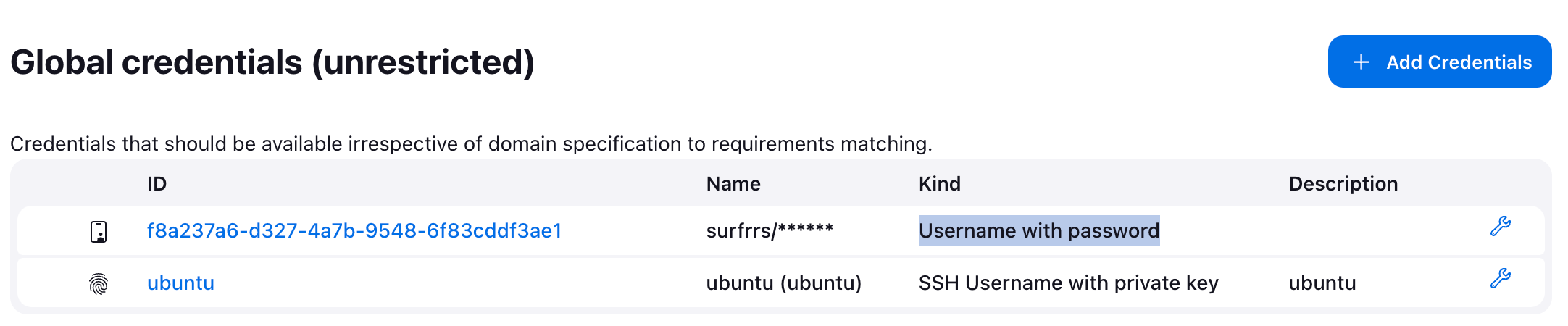1568x326 pixels.
Task: Click the fingerprint icon in ubuntu row
Action: point(99,283)
